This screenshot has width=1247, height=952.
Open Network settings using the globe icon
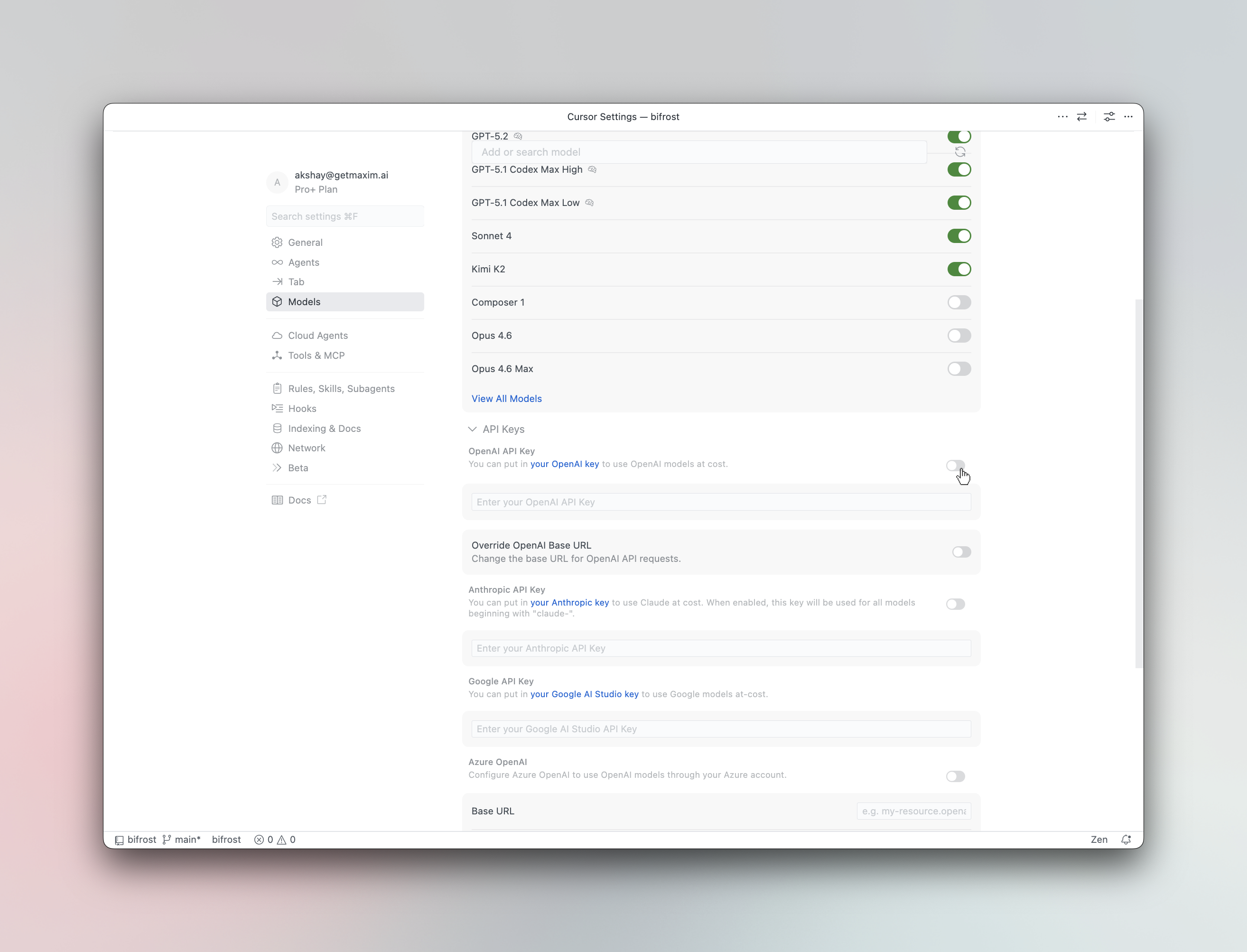pyautogui.click(x=277, y=448)
